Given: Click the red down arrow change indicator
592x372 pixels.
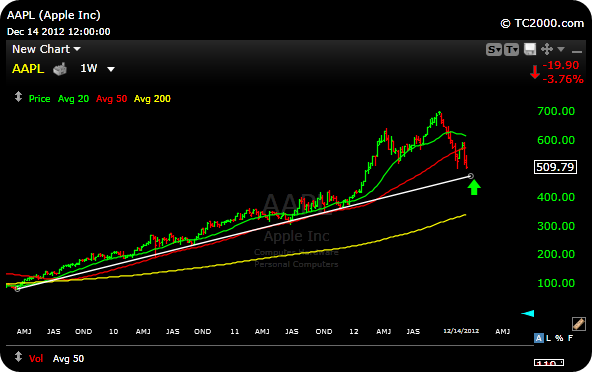Looking at the screenshot, I should 534,72.
